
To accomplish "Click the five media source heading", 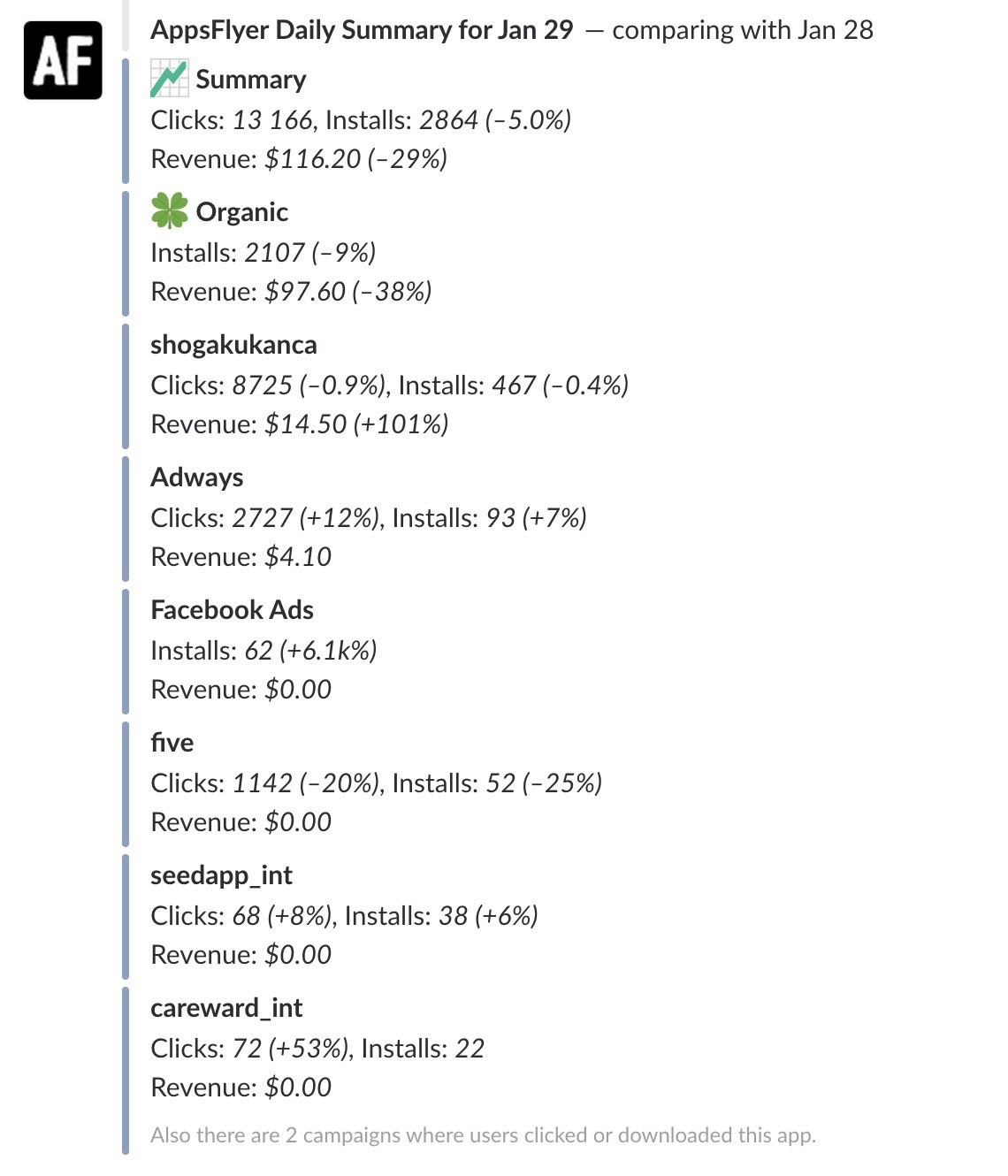I will point(172,743).
